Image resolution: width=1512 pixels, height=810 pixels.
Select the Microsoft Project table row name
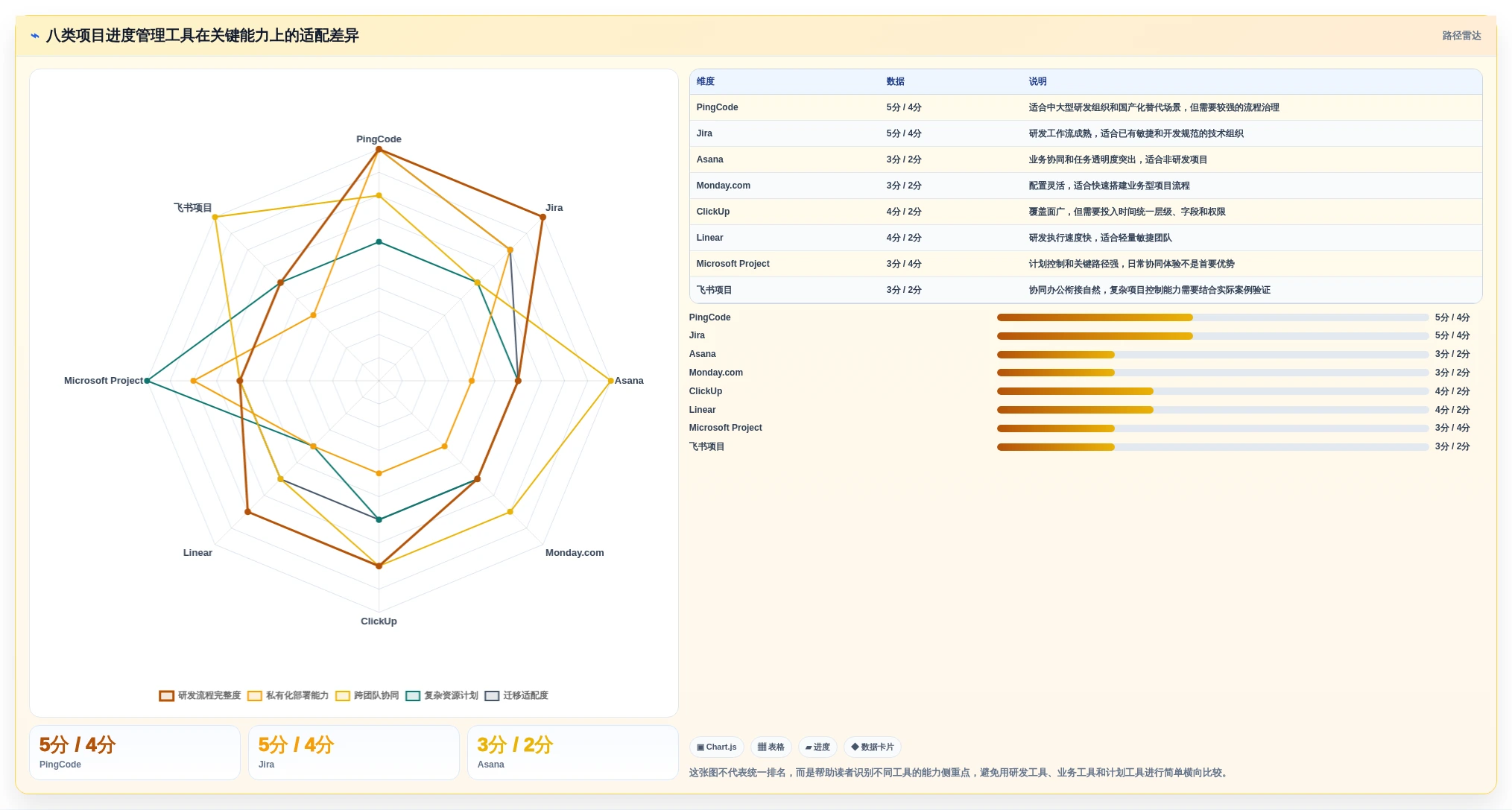pyautogui.click(x=733, y=265)
